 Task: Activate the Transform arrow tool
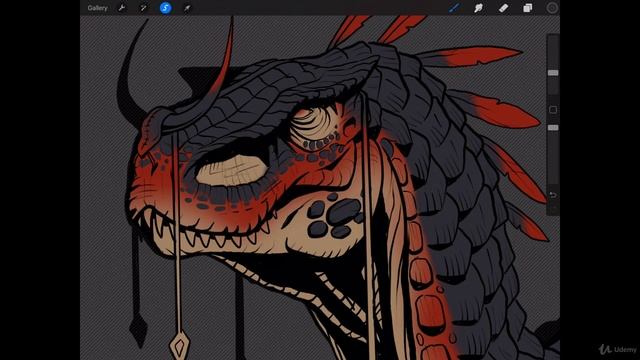tap(187, 8)
